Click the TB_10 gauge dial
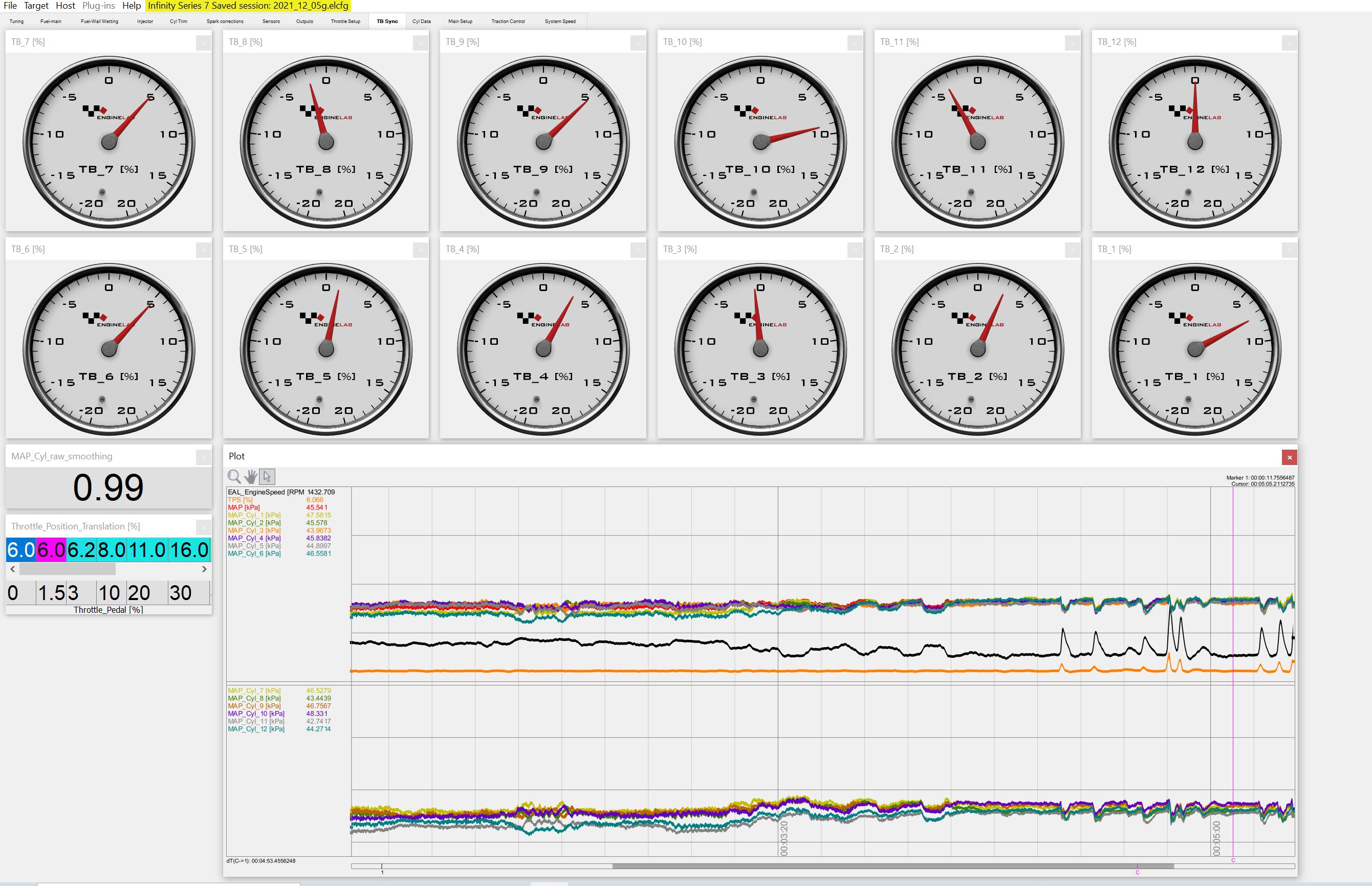Image resolution: width=1372 pixels, height=886 pixels. (x=760, y=142)
